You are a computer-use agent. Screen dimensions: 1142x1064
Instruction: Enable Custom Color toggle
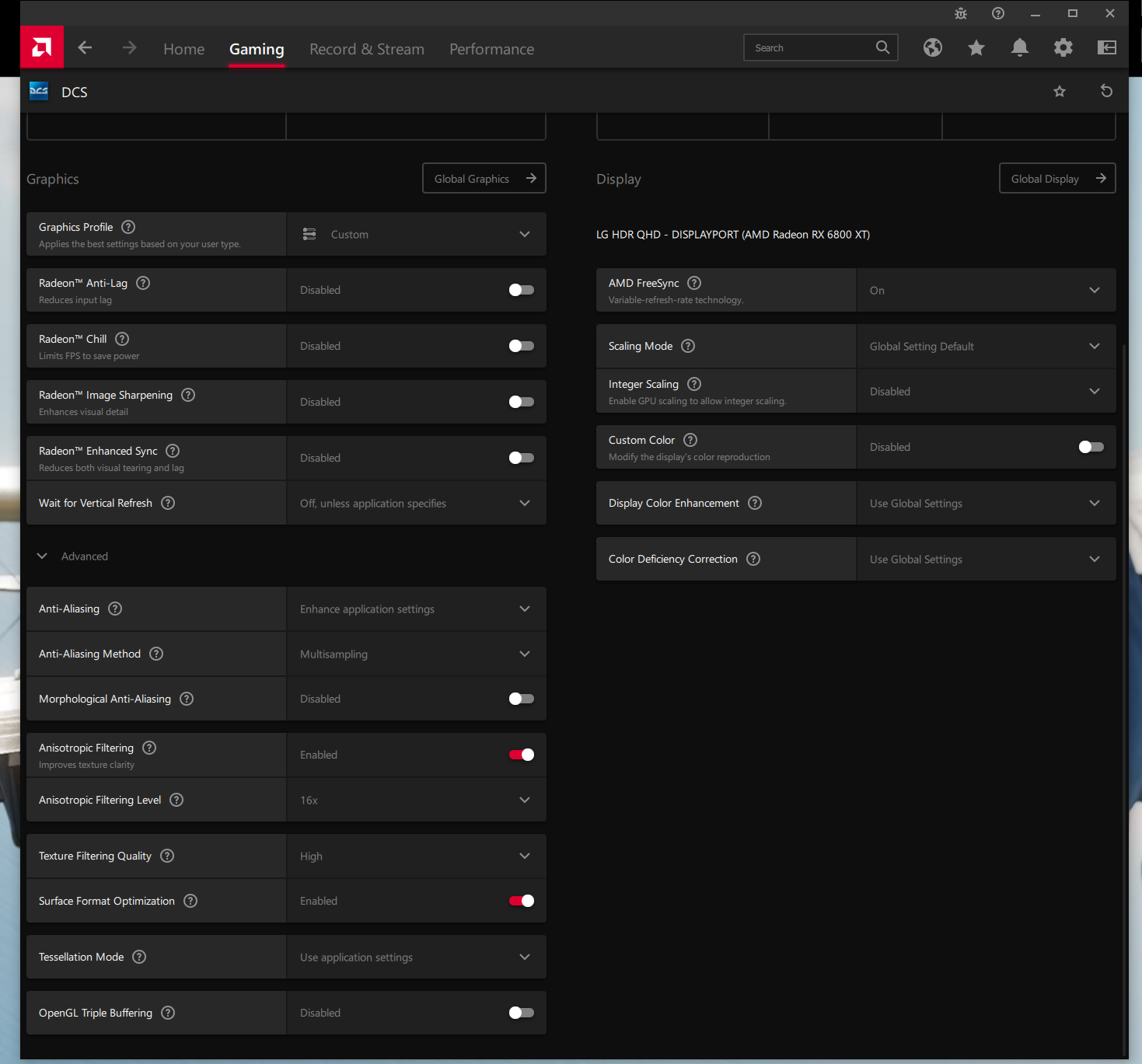tap(1091, 447)
